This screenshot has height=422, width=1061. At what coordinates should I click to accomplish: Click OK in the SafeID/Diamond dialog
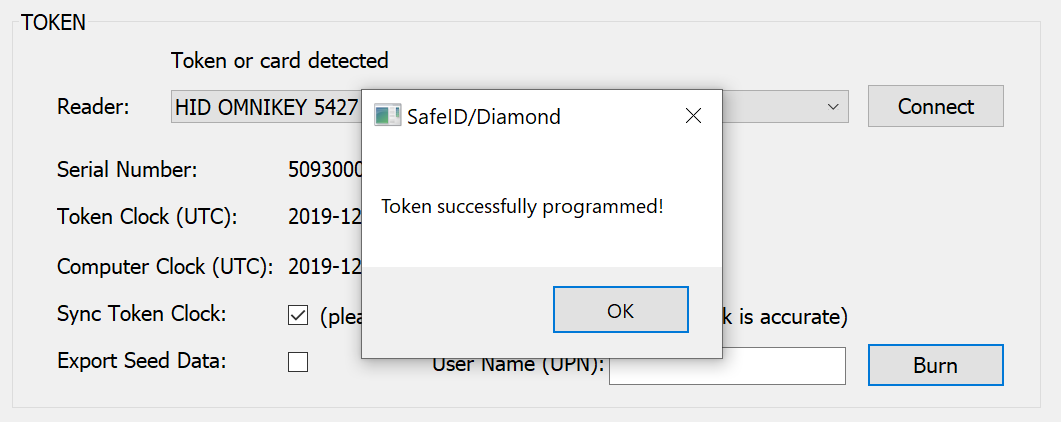click(620, 310)
